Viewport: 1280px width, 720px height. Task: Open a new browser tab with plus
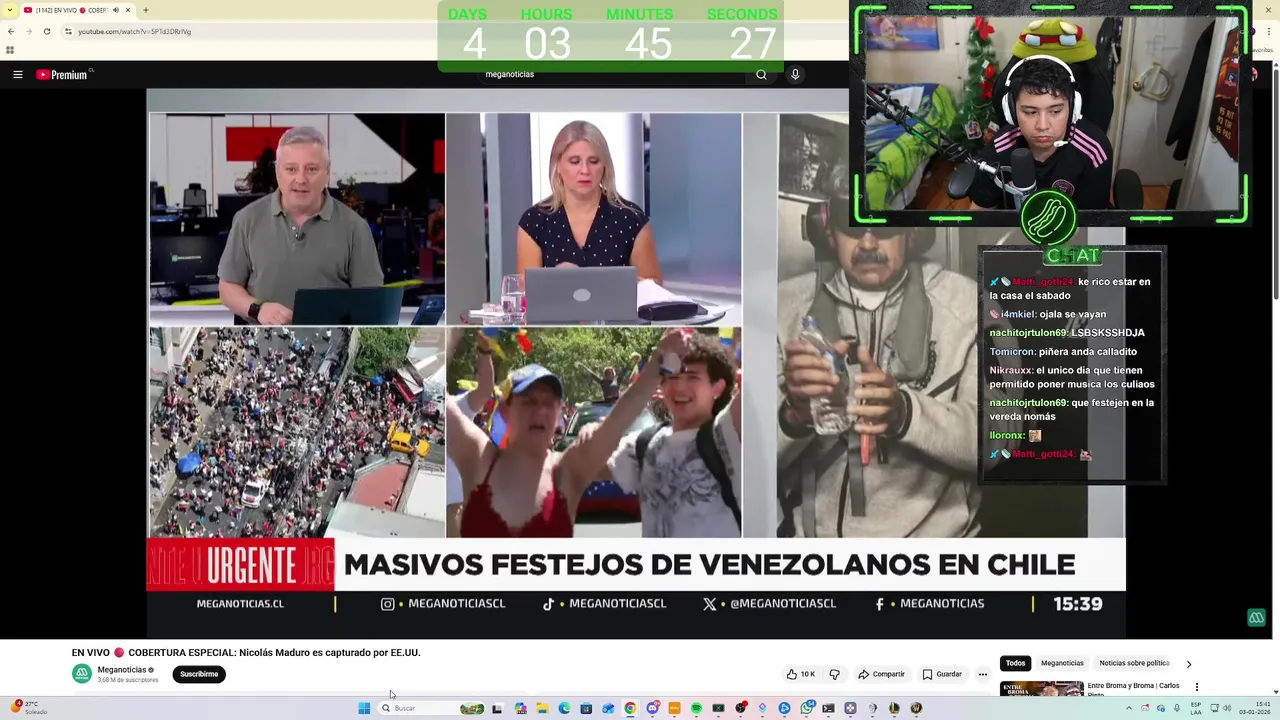tap(146, 10)
